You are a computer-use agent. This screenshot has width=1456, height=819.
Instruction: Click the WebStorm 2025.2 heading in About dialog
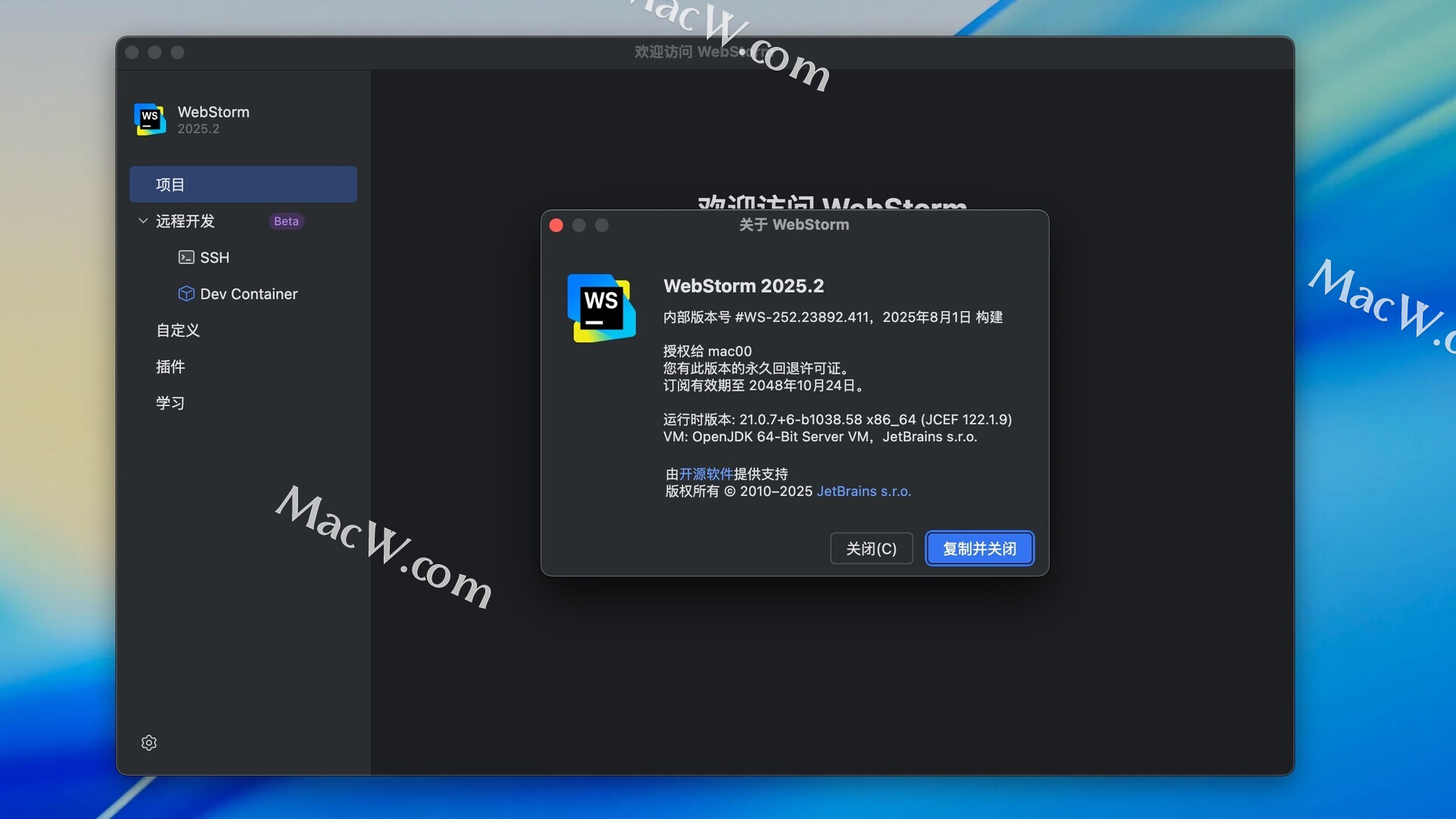743,286
